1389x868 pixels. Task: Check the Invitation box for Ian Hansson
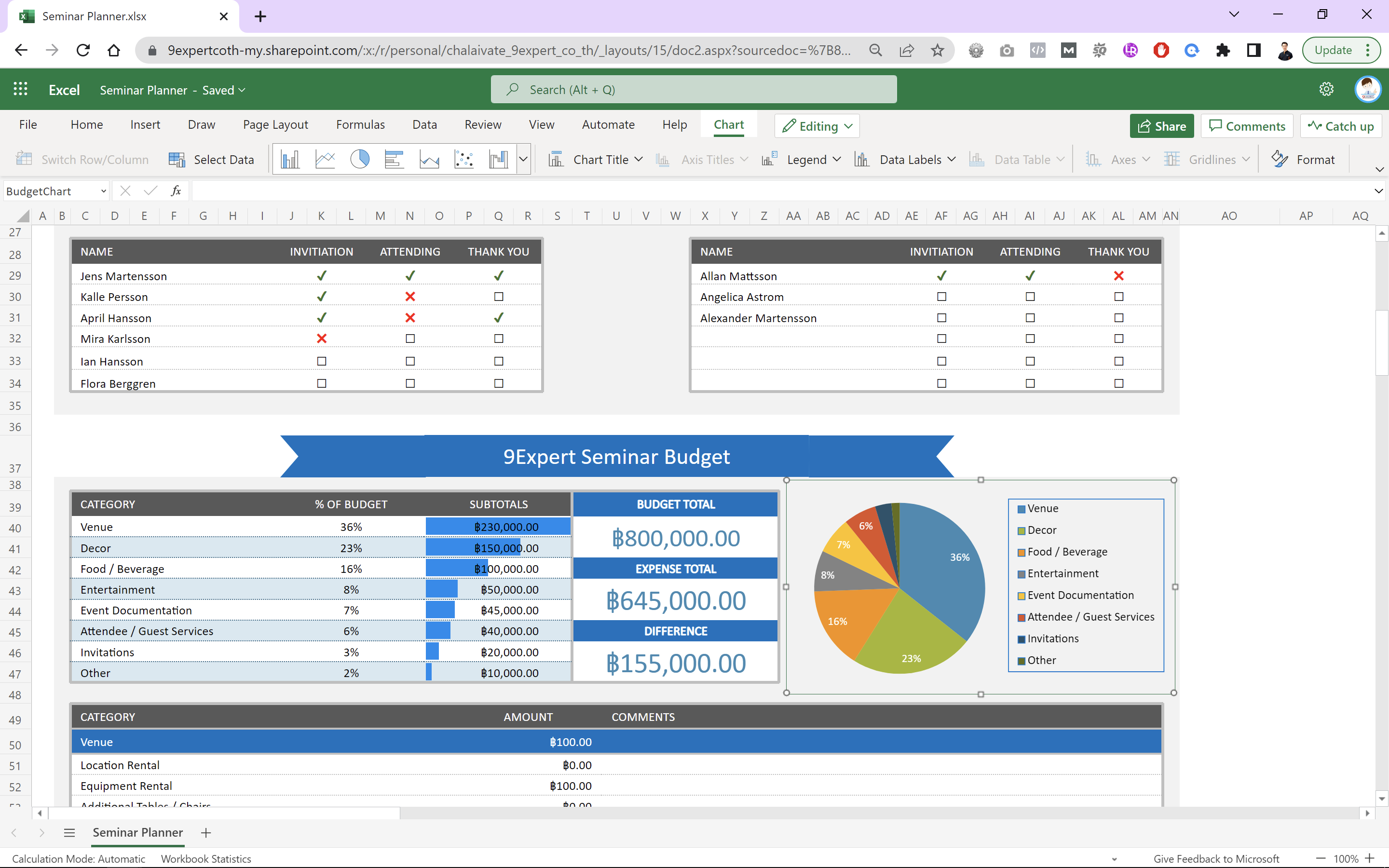click(x=321, y=361)
